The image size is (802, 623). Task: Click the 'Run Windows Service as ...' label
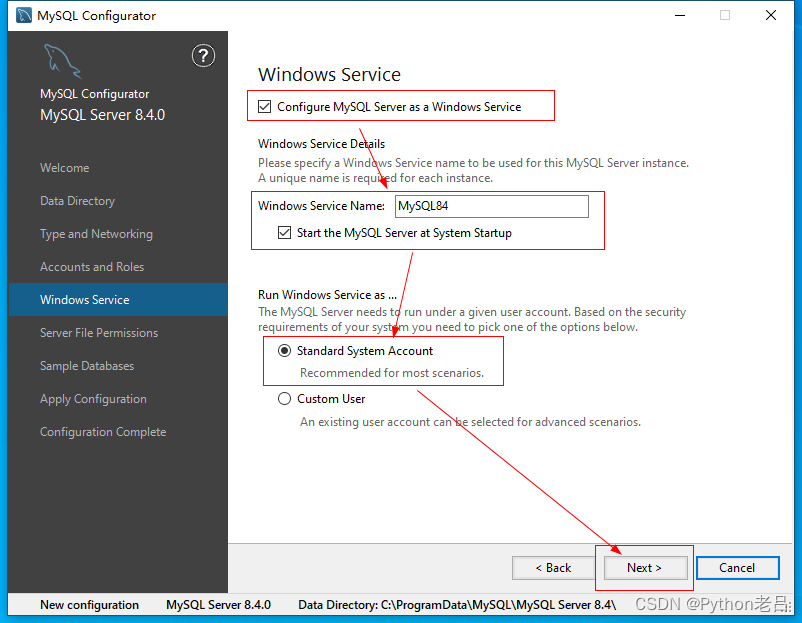click(327, 295)
